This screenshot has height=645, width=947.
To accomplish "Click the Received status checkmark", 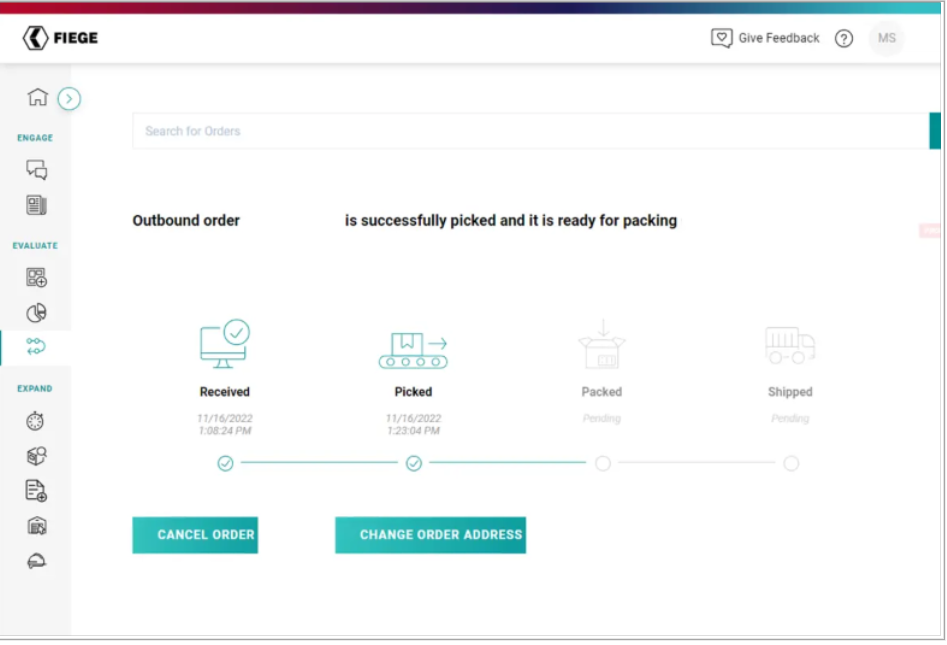I will click(224, 463).
